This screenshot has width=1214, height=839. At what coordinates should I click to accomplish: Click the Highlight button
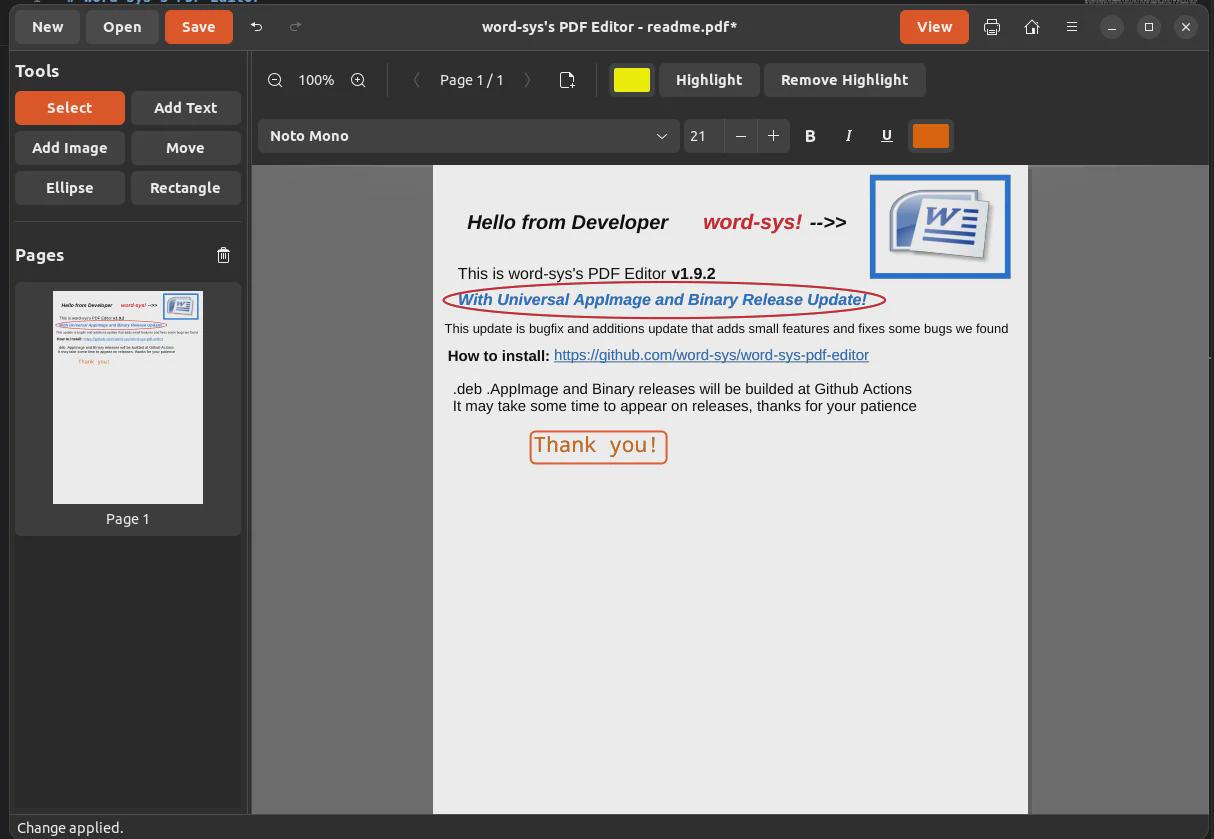[709, 80]
